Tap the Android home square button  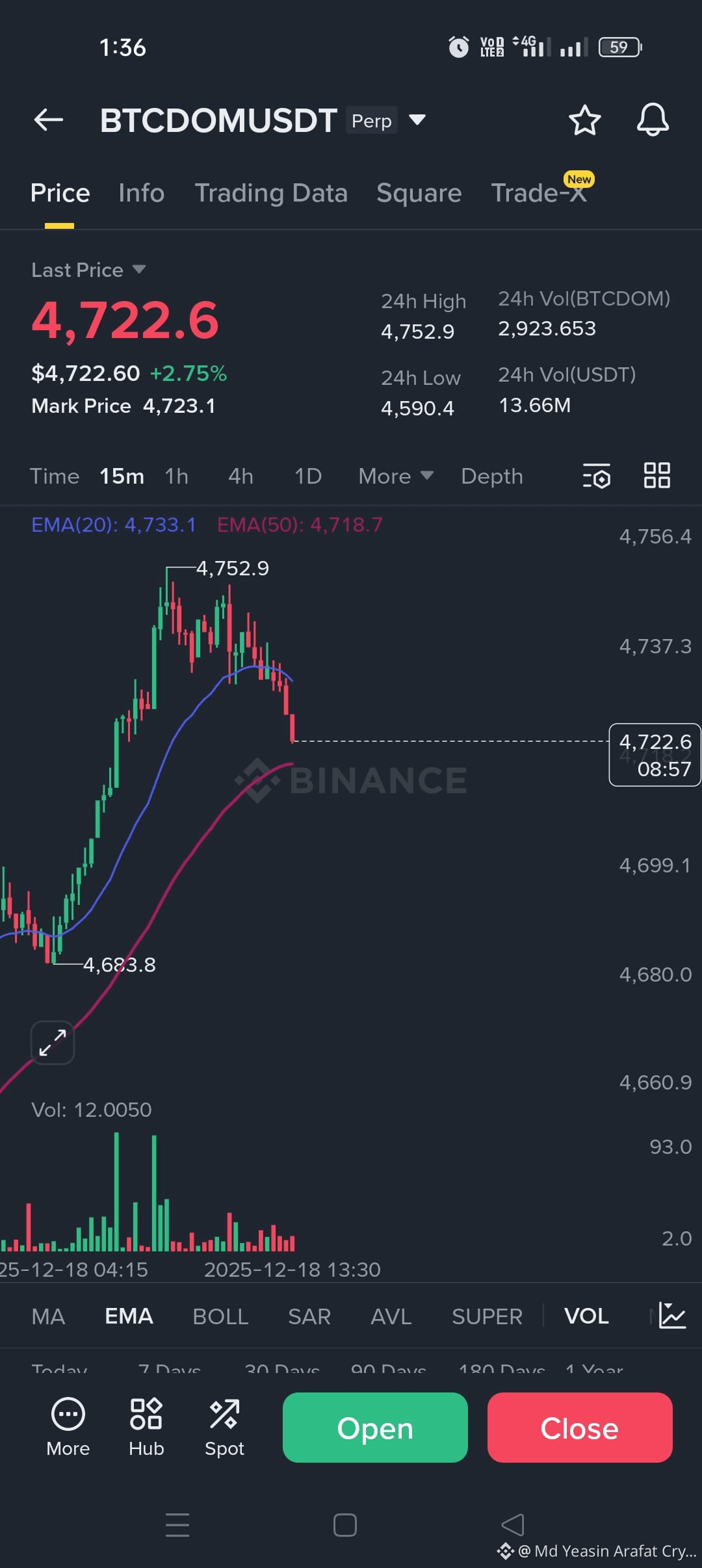coord(345,1524)
